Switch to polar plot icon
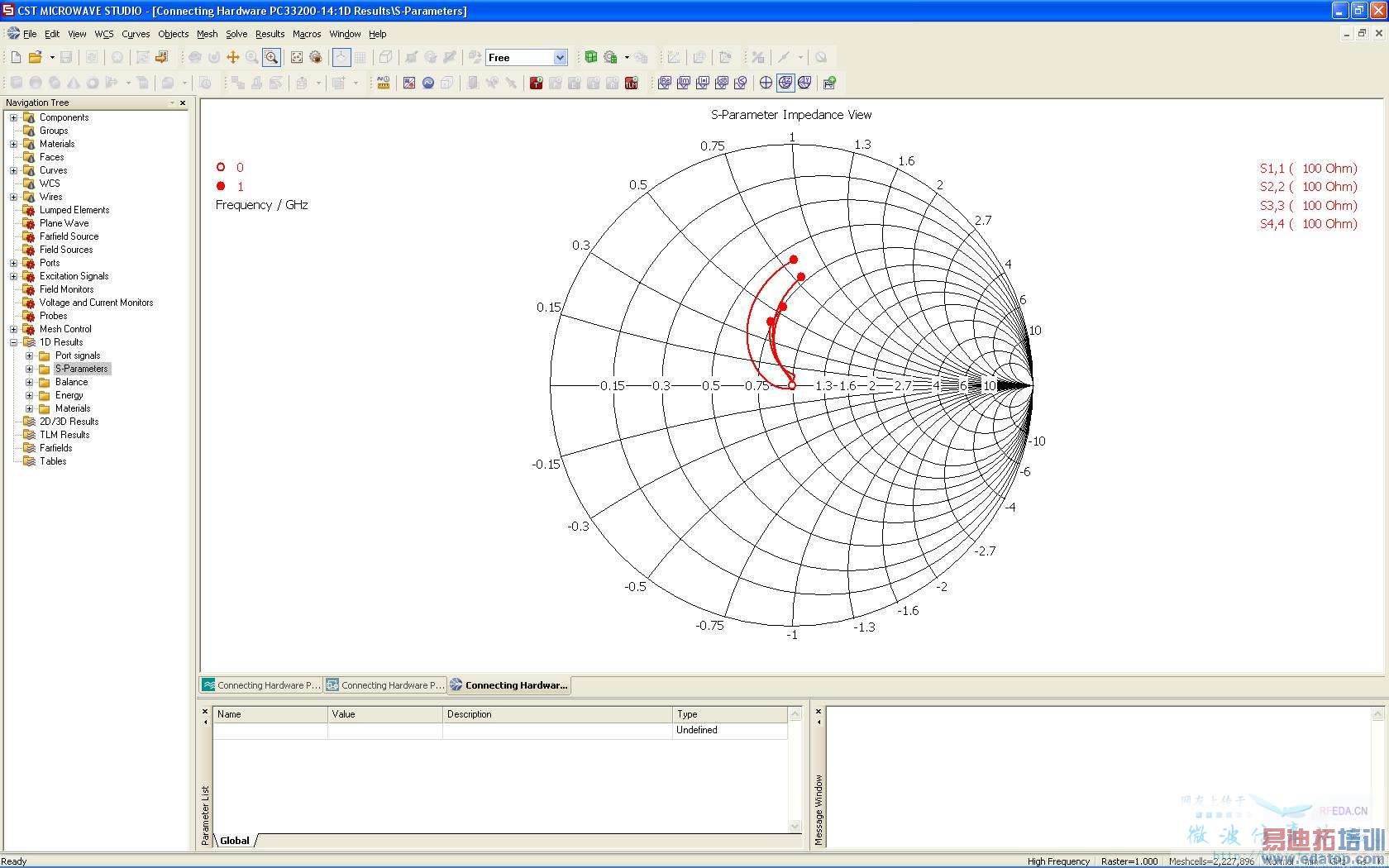1389x868 pixels. 766,83
